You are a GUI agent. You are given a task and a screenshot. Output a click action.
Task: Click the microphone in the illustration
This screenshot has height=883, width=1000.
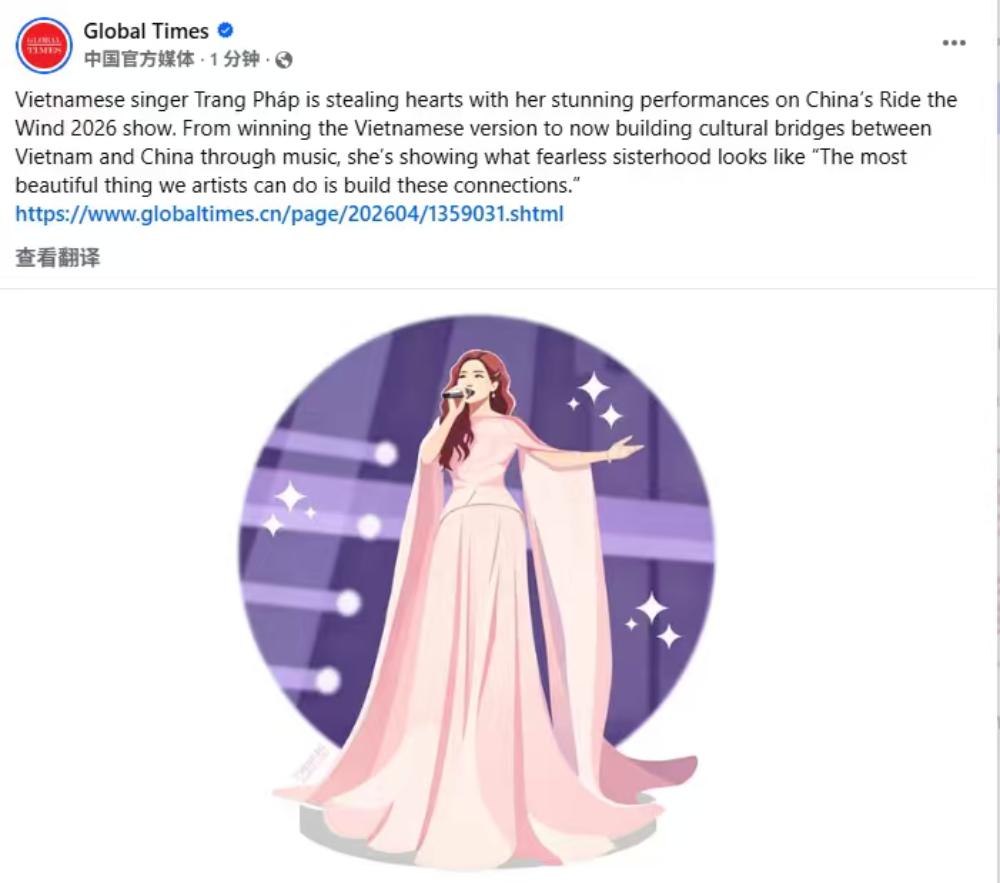[x=456, y=394]
